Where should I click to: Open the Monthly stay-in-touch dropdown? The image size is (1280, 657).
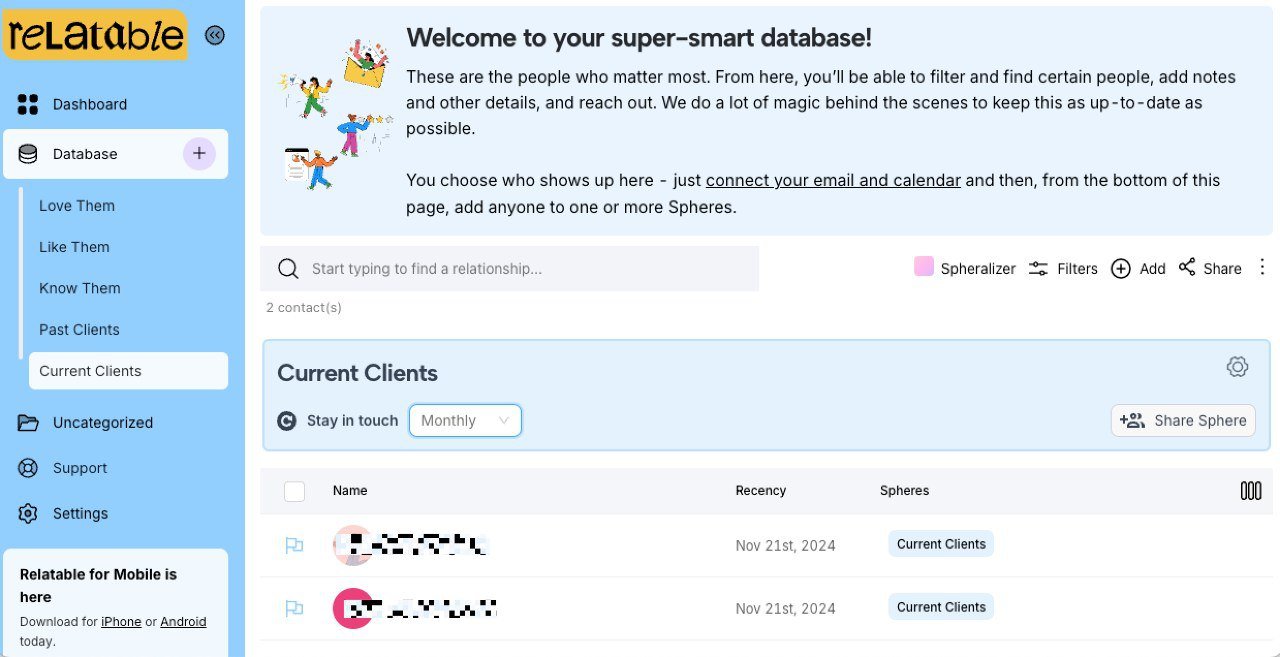coord(465,421)
